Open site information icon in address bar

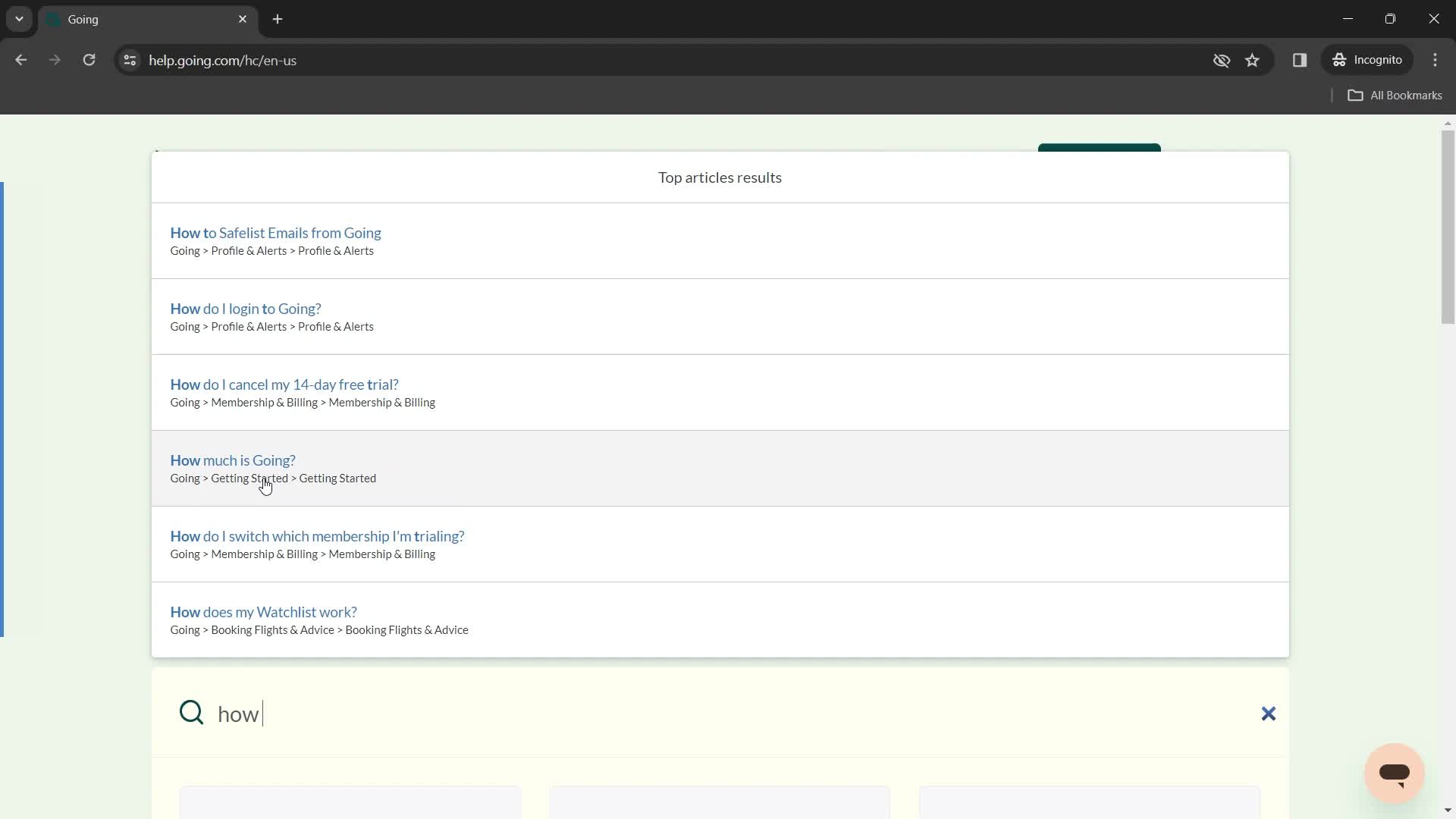130,60
